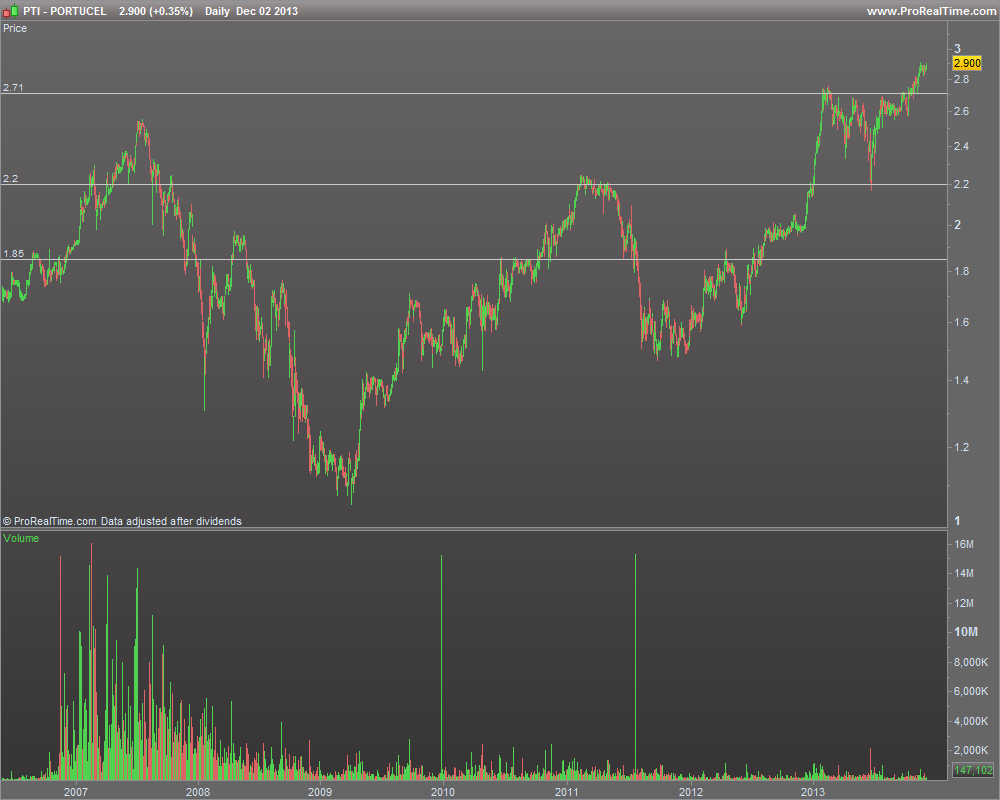This screenshot has height=800, width=1000.
Task: Click the green Volume panel label
Action: click(21, 538)
